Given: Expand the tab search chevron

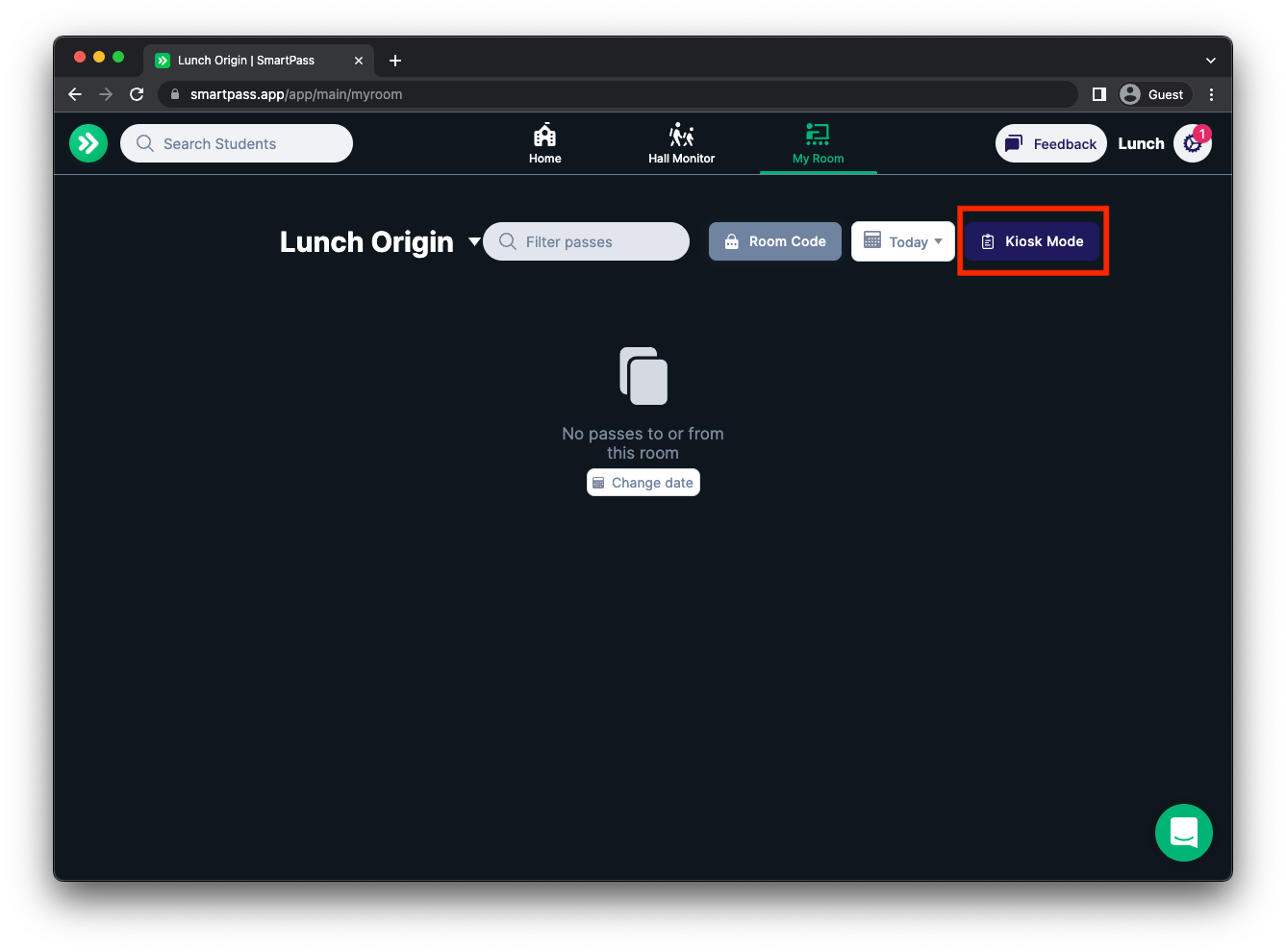Looking at the screenshot, I should (1210, 61).
